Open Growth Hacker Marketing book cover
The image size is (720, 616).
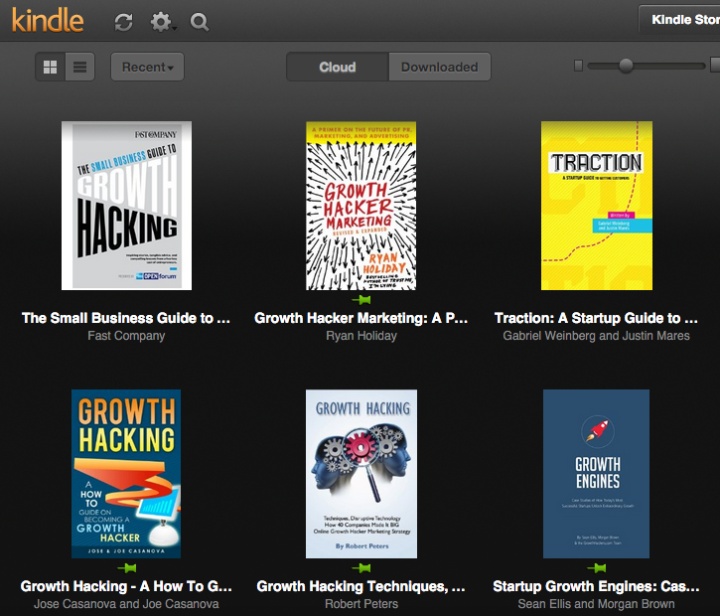click(x=361, y=205)
